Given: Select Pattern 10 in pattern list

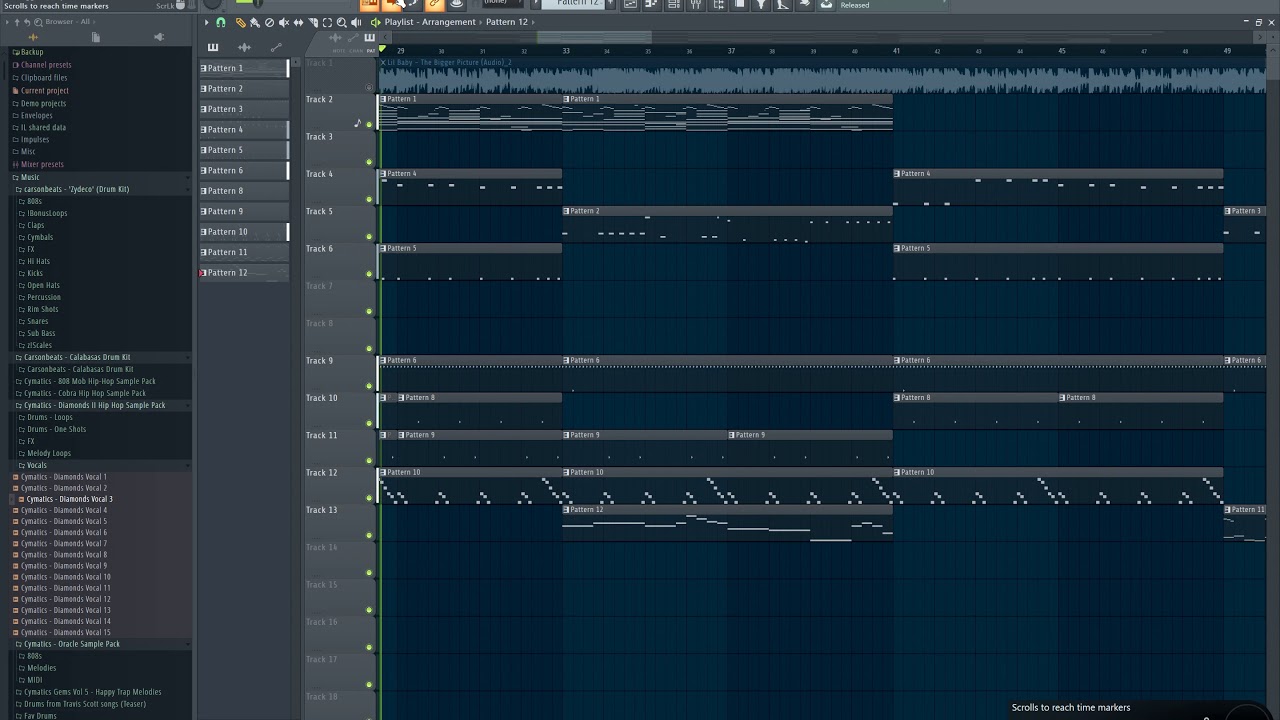Looking at the screenshot, I should (x=244, y=232).
